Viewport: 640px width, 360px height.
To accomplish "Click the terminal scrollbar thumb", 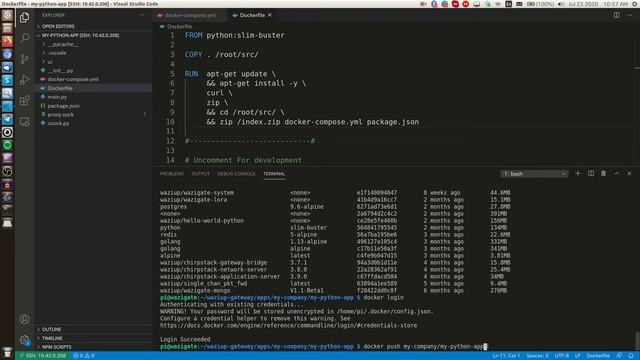I will [637, 342].
